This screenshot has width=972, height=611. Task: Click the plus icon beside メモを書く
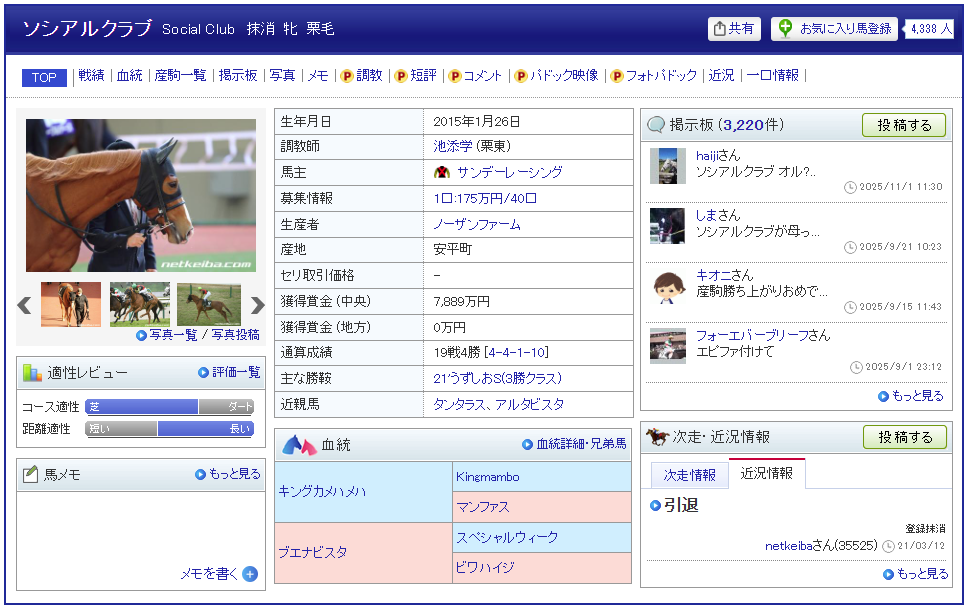tap(250, 574)
